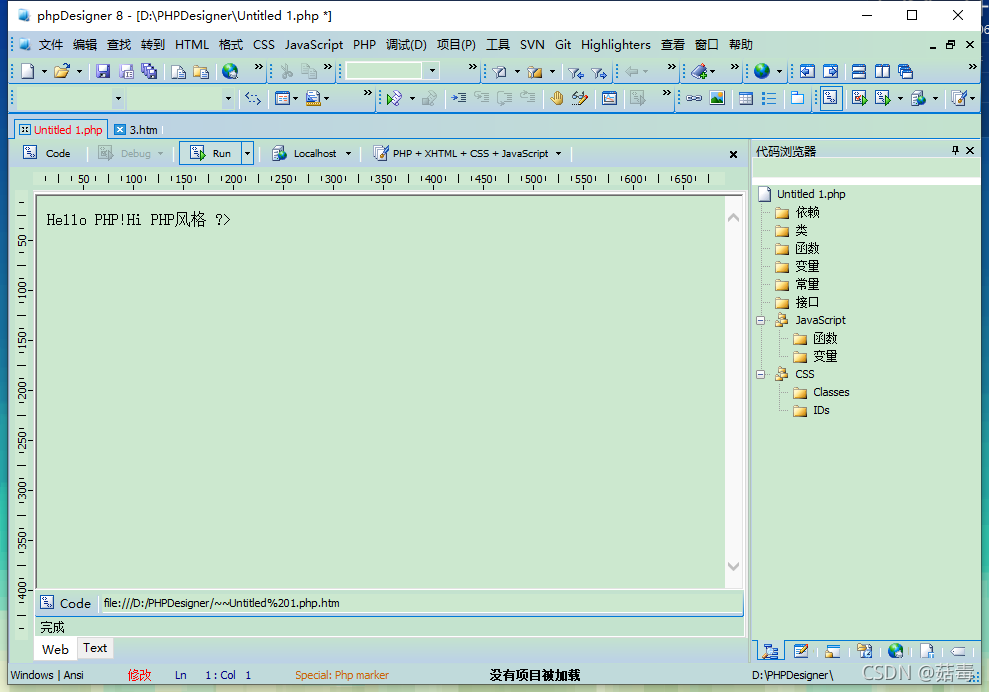Select the IDs folder in tree
The width and height of the screenshot is (989, 692).
click(x=811, y=411)
